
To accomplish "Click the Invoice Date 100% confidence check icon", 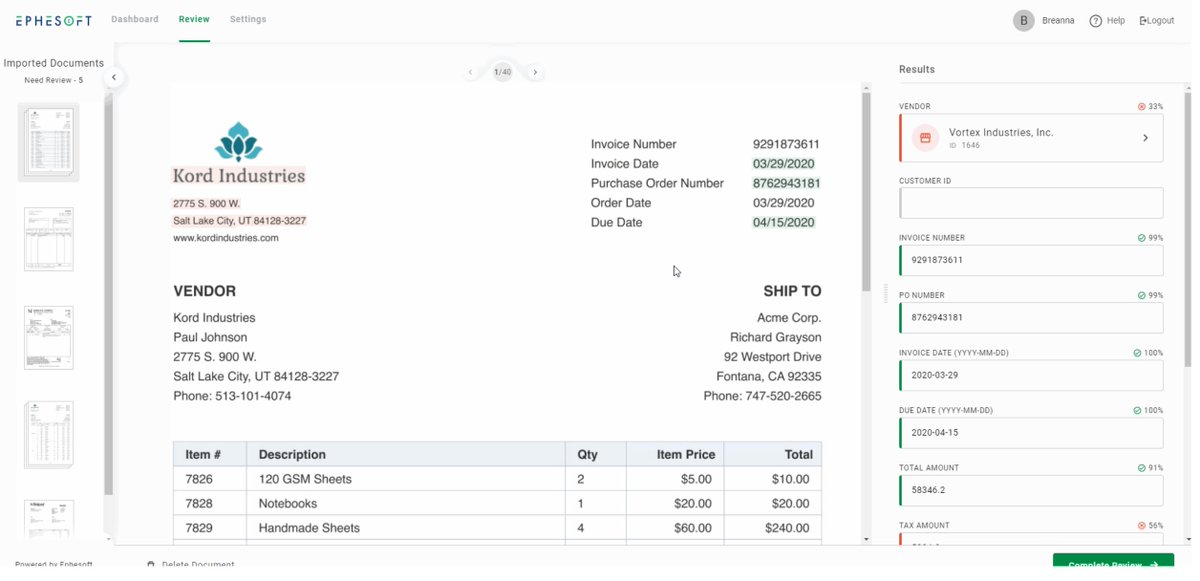I will [1137, 353].
